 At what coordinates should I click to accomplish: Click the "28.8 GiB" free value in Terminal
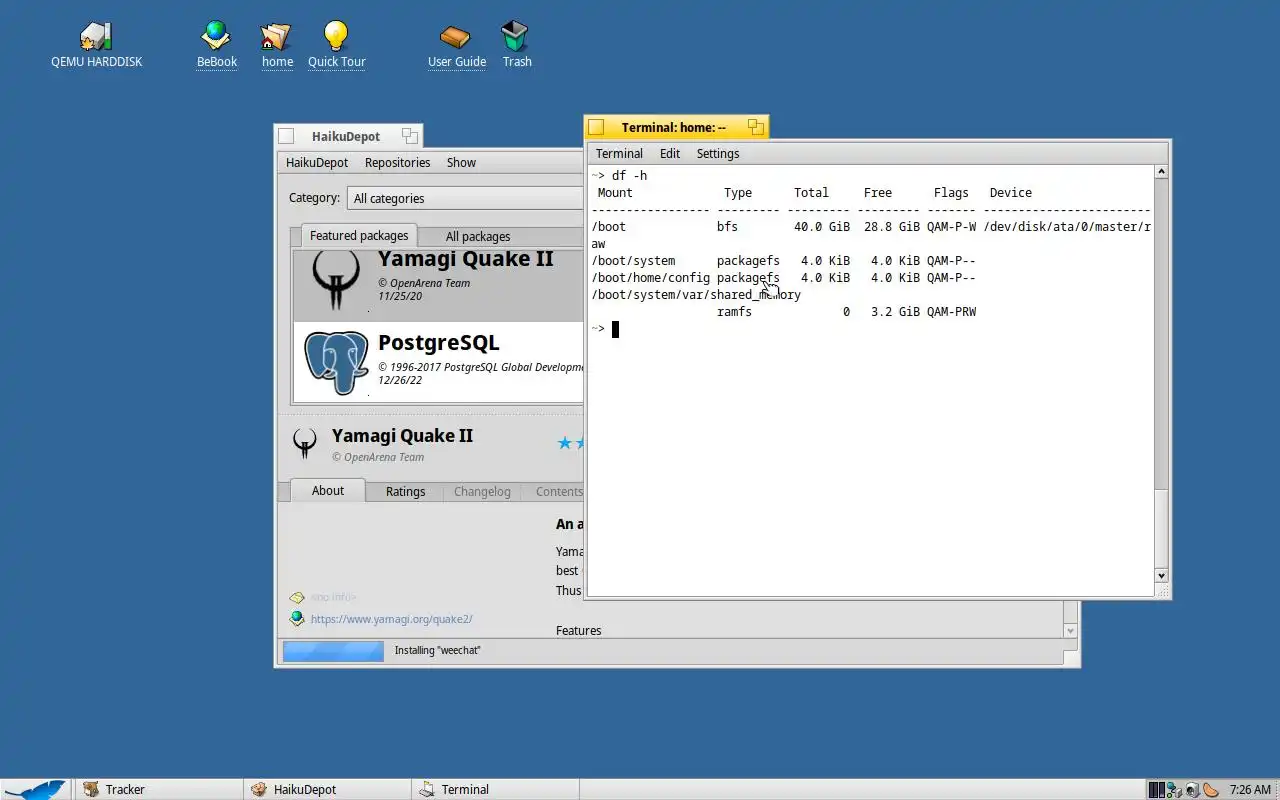[x=892, y=227]
